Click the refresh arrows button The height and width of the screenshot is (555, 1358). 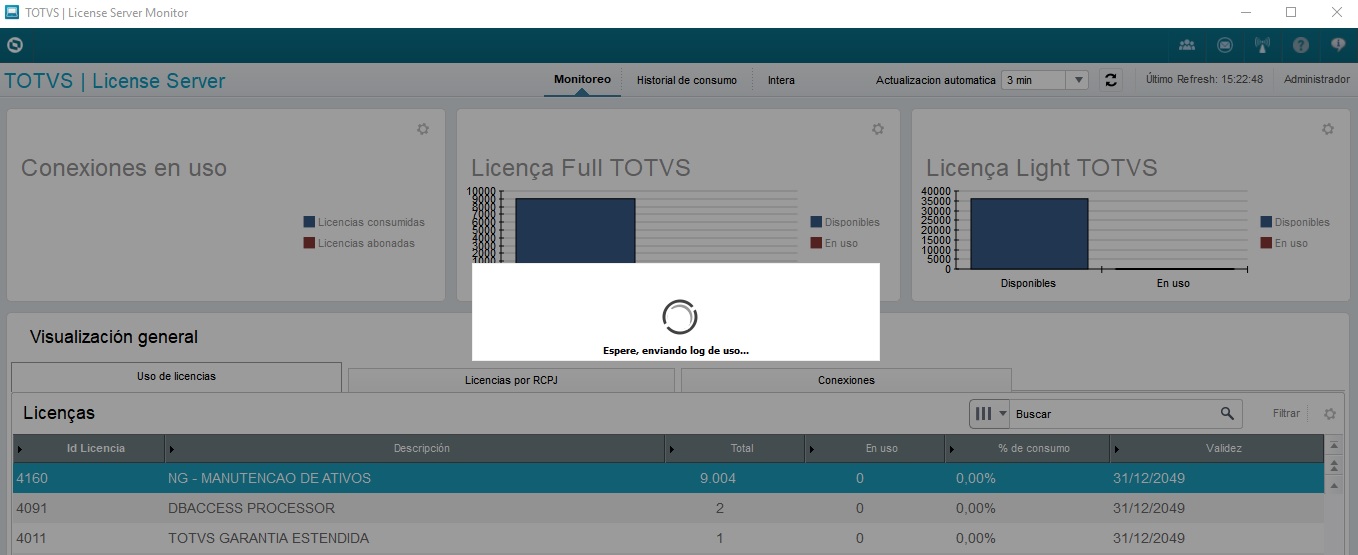[x=1111, y=80]
